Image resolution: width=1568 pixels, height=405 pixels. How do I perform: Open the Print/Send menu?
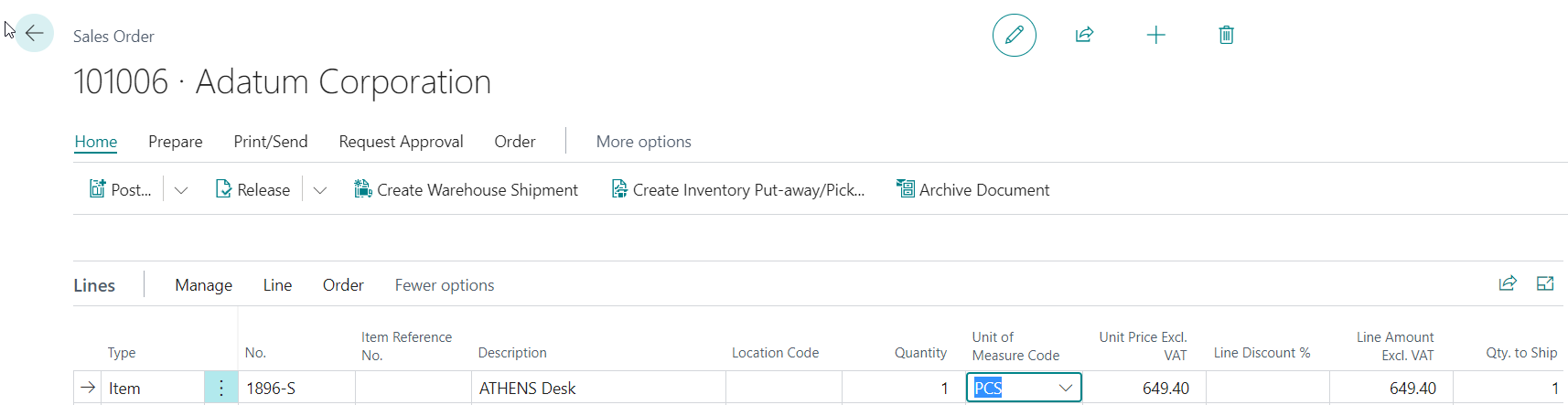tap(271, 142)
